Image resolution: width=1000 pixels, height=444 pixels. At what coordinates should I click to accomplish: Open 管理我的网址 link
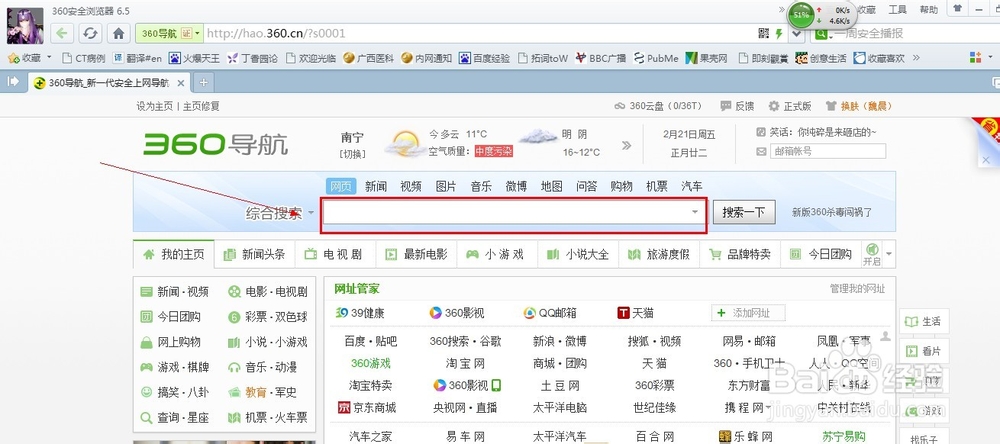click(857, 289)
